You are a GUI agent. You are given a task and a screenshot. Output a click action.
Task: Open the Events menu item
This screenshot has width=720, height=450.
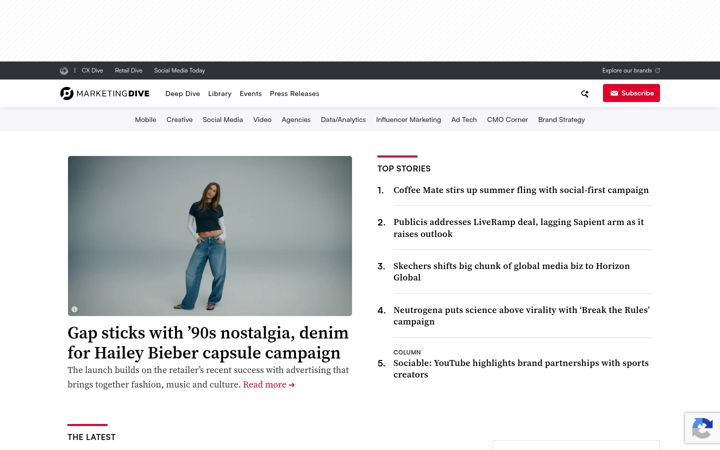(250, 94)
